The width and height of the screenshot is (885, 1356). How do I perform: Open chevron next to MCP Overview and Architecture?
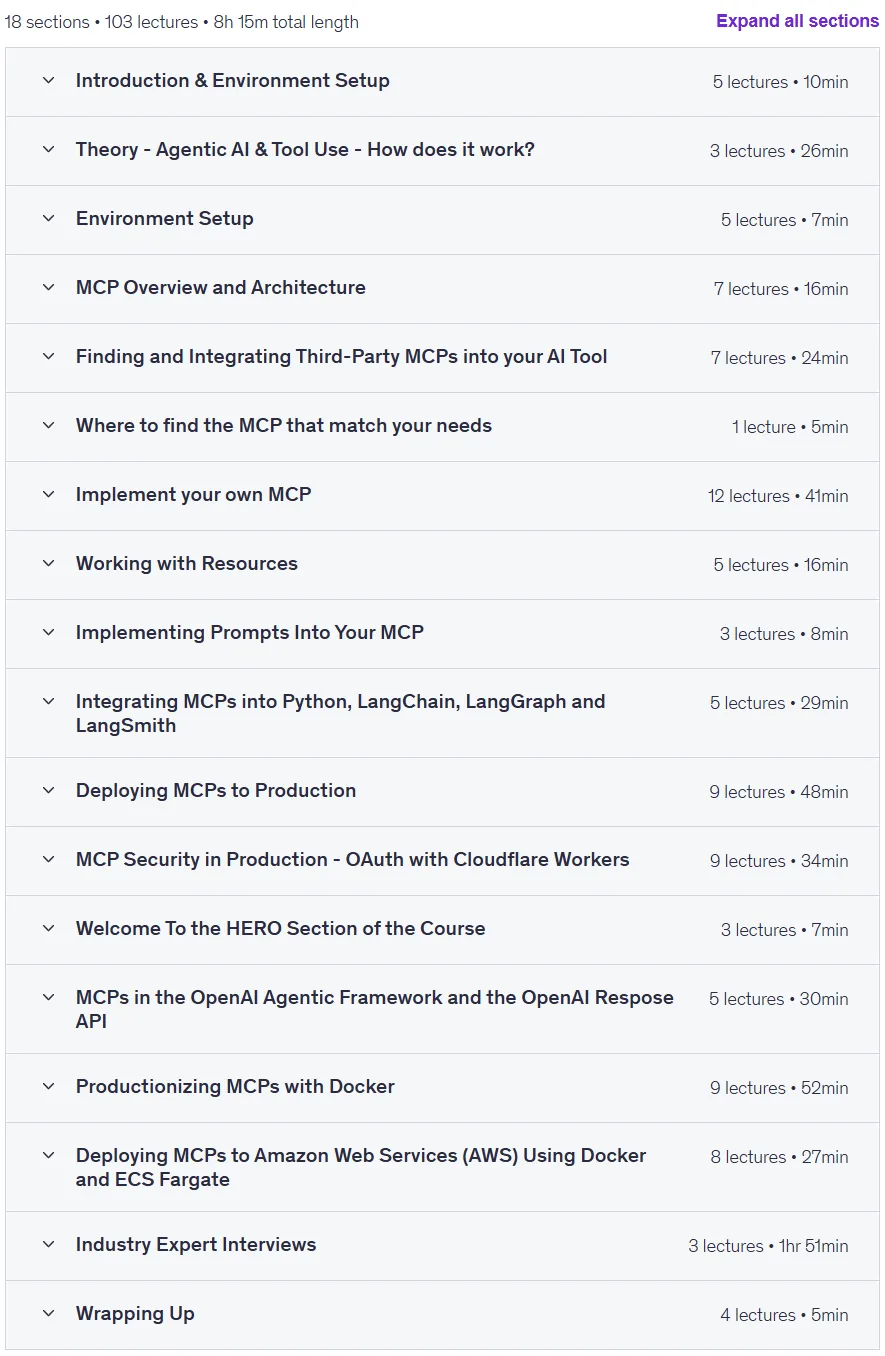point(48,288)
